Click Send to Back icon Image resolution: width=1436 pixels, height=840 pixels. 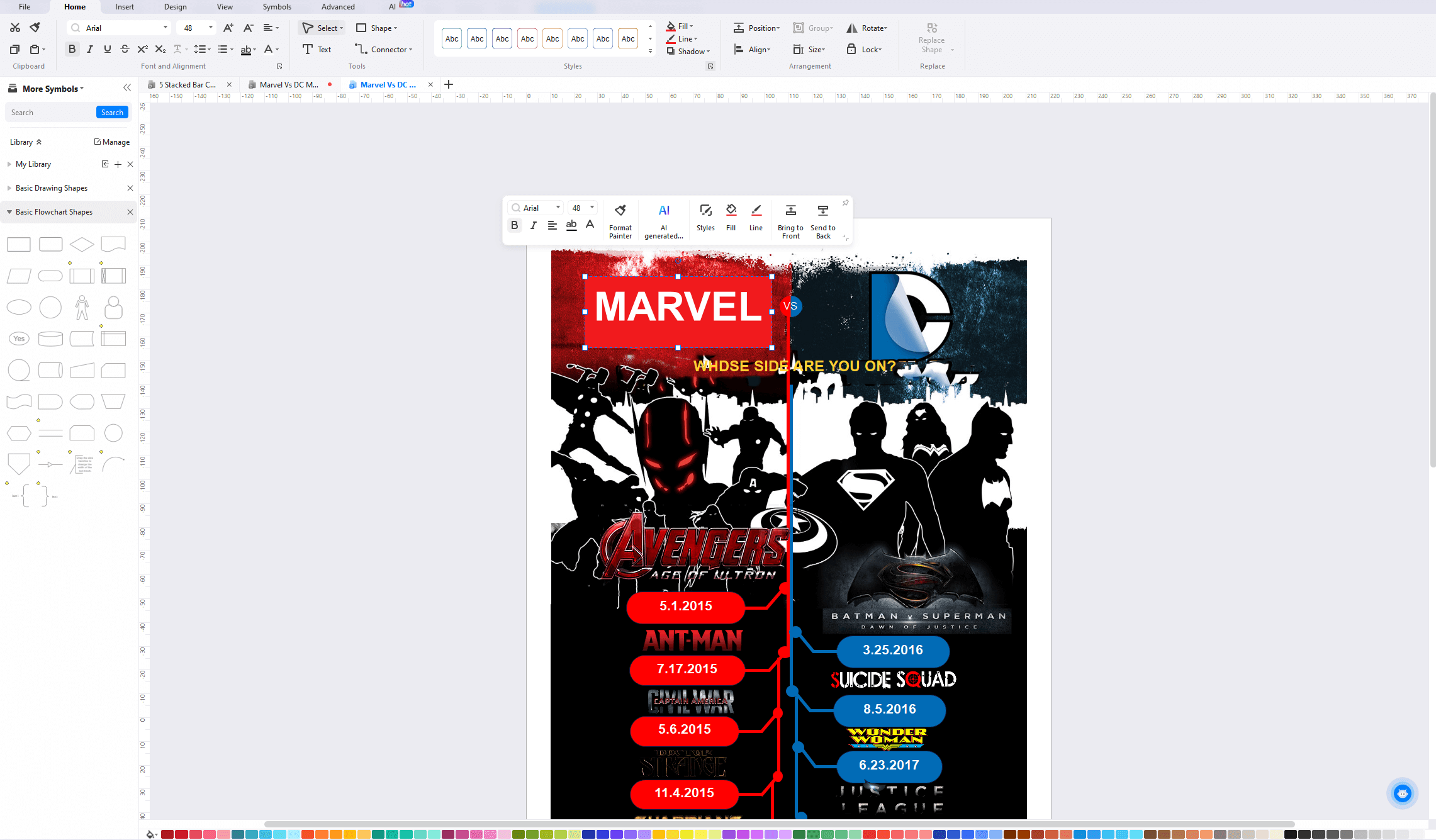(822, 211)
